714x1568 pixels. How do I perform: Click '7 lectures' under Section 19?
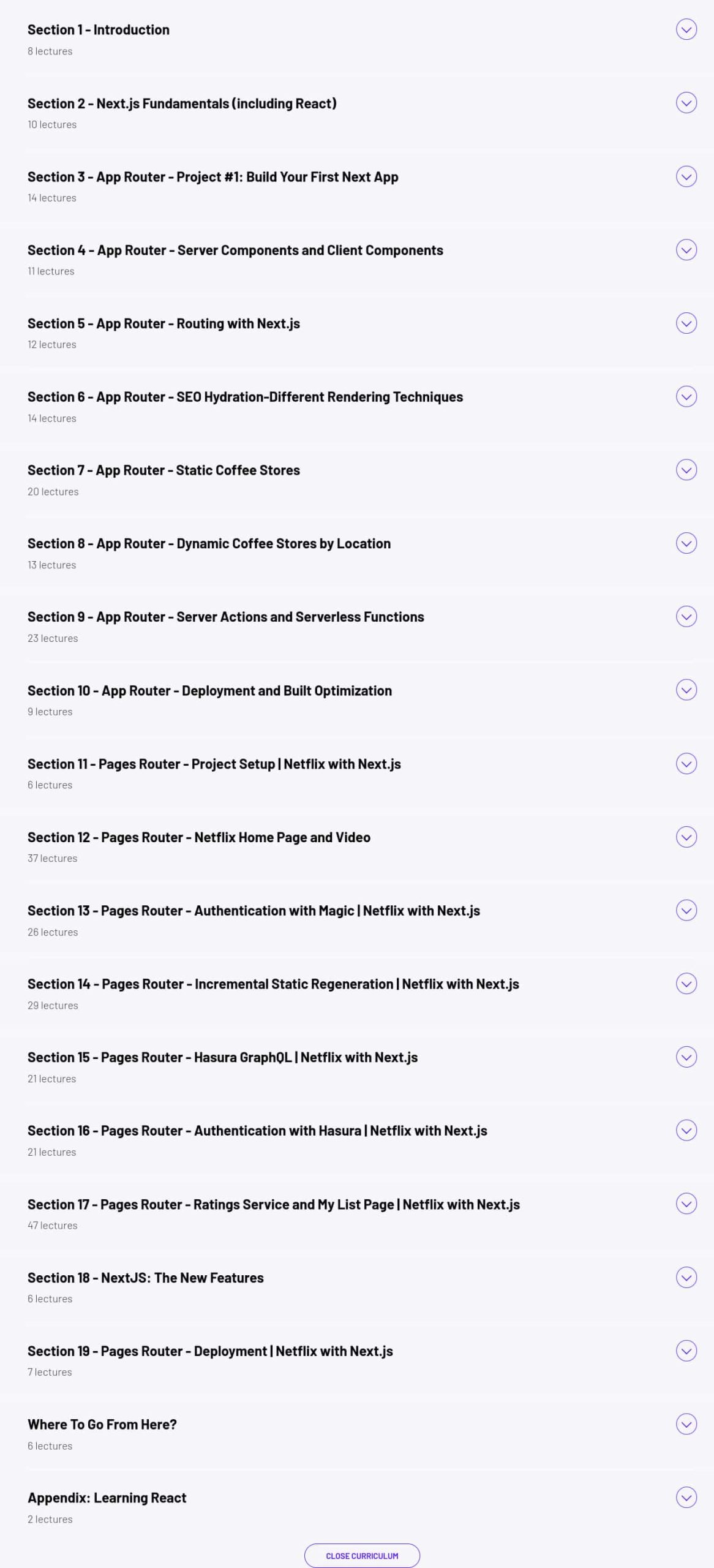50,1372
